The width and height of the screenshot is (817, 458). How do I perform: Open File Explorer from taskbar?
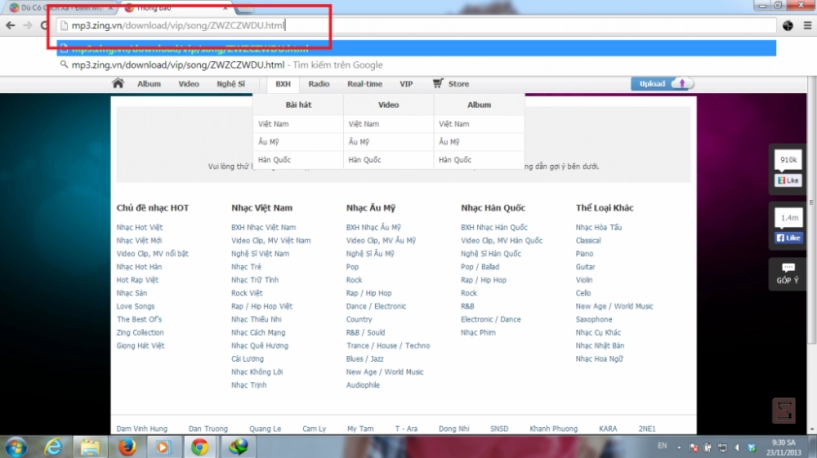coord(90,447)
